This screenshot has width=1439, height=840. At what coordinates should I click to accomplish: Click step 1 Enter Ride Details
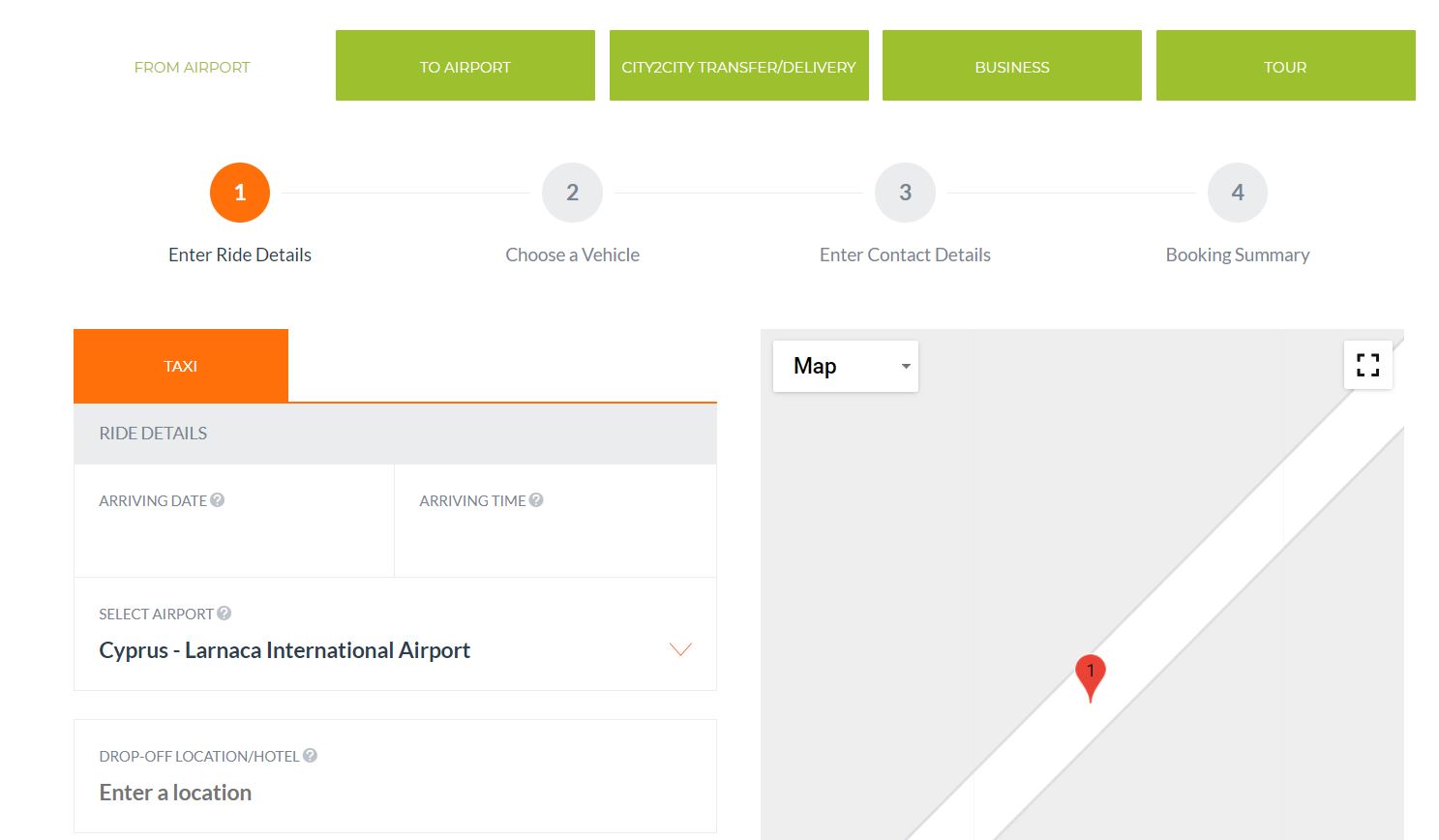click(x=240, y=193)
